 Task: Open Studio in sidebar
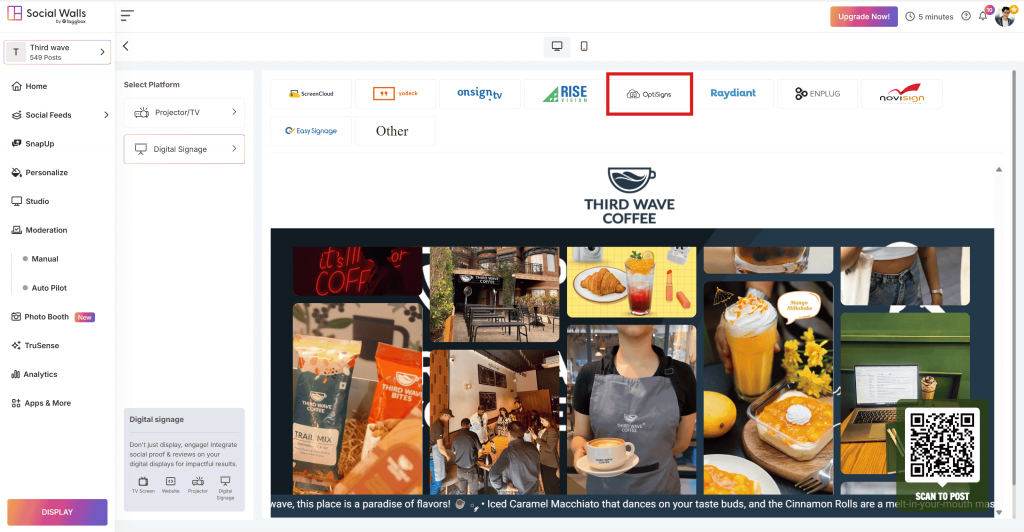pyautogui.click(x=30, y=201)
